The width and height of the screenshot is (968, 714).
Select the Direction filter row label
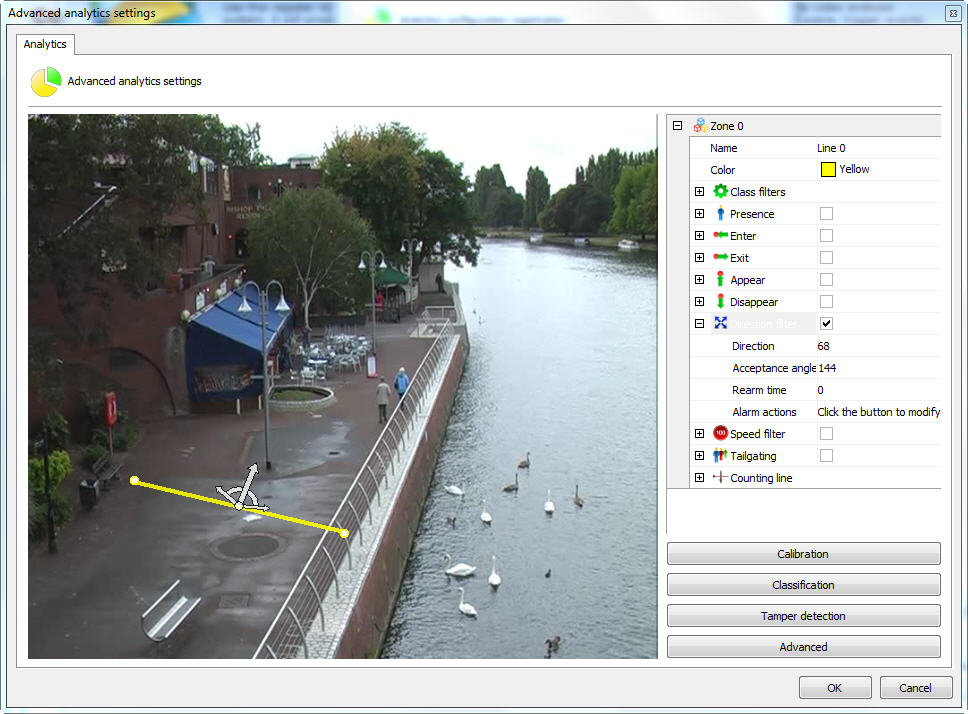[x=763, y=323]
